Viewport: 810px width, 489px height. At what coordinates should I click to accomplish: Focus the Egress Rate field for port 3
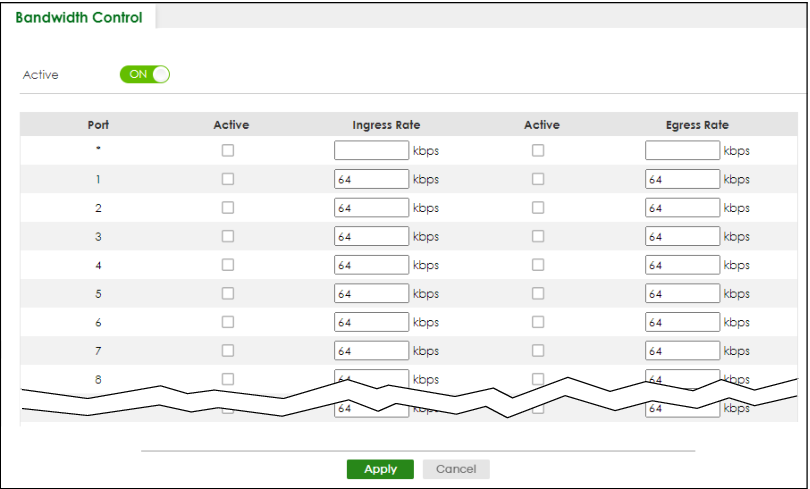tap(682, 237)
